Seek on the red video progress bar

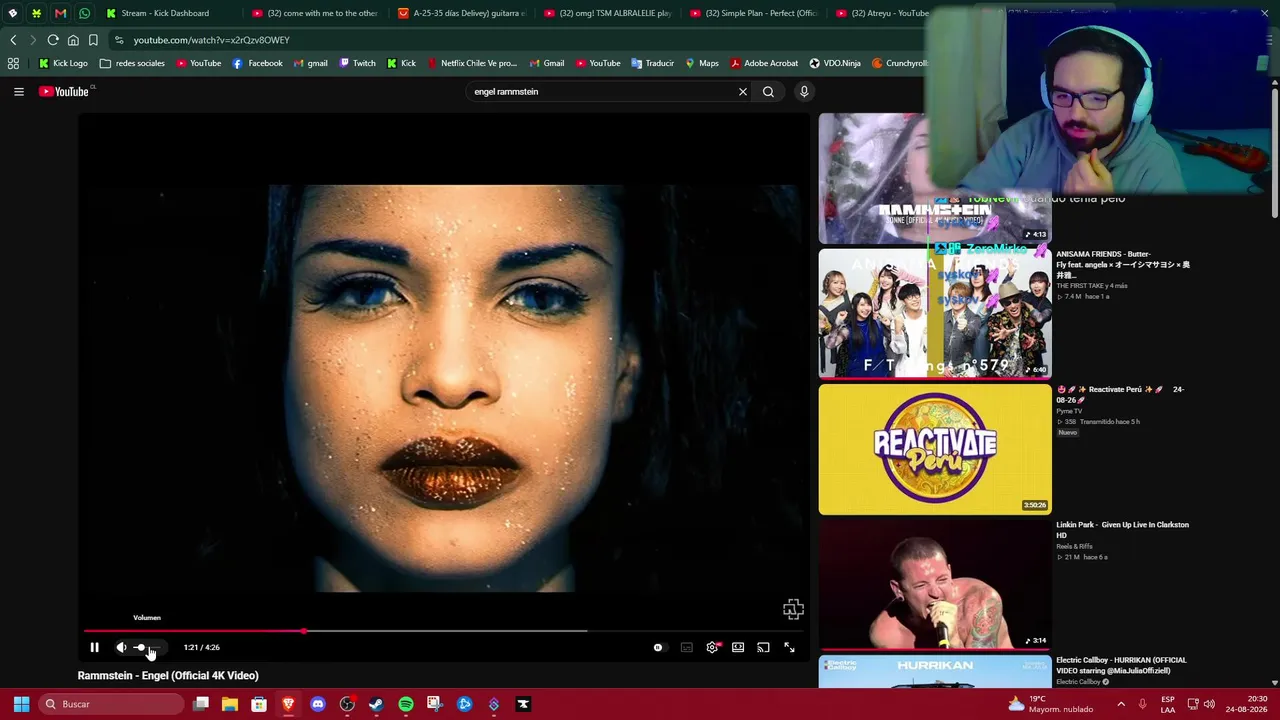tap(442, 631)
